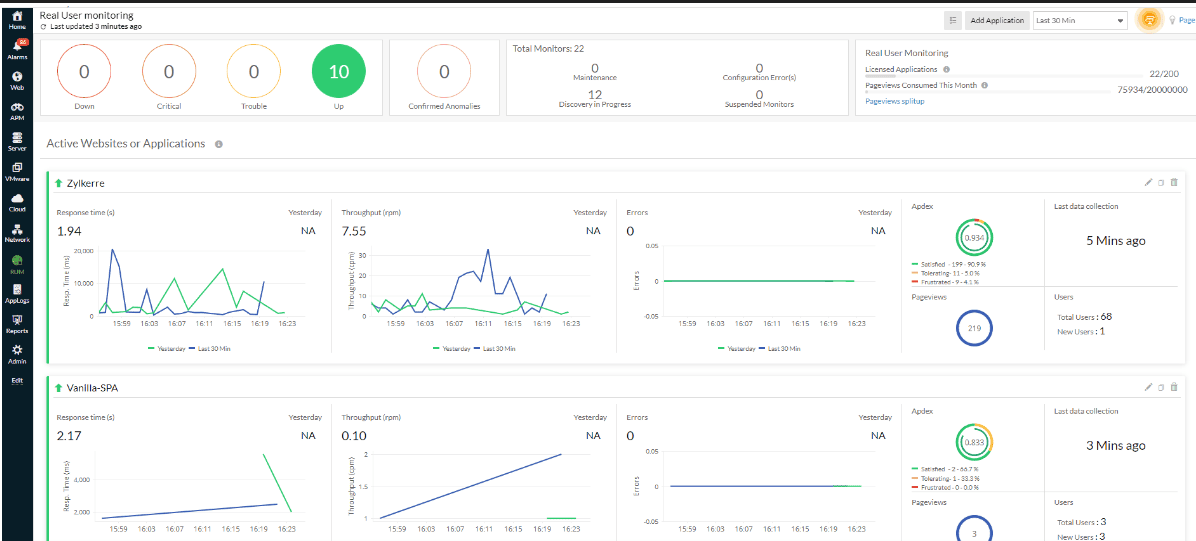Click the orange chat assistant icon
1196x541 pixels.
(1149, 21)
